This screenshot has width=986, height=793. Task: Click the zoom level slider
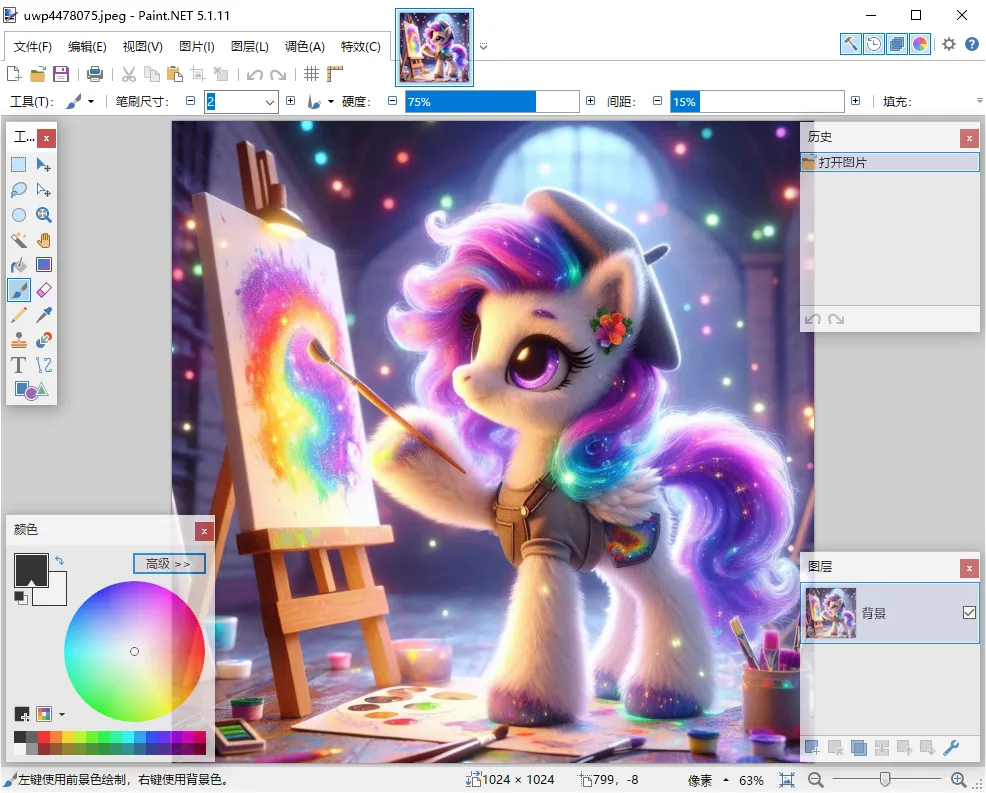(886, 780)
